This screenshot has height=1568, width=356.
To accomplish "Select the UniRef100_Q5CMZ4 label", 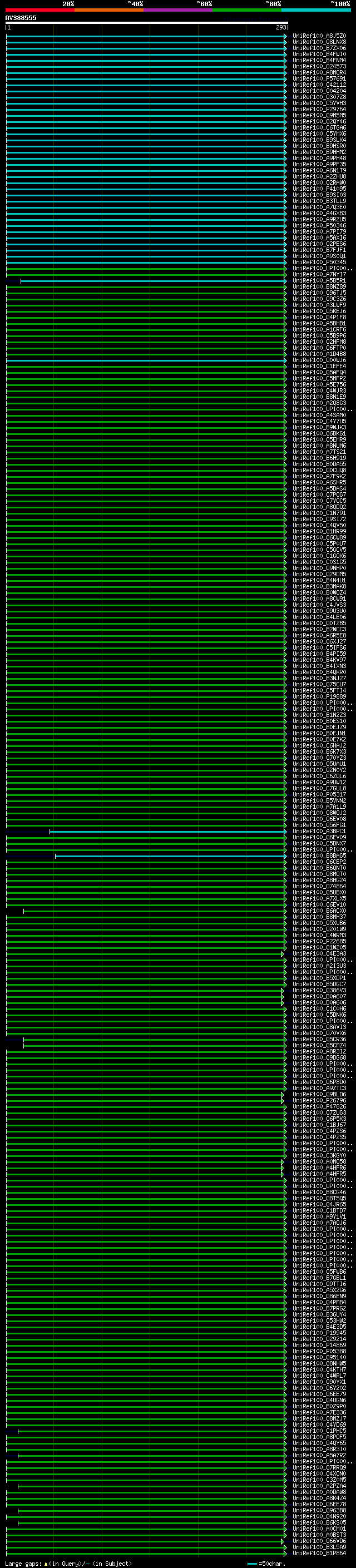I will point(319,1046).
